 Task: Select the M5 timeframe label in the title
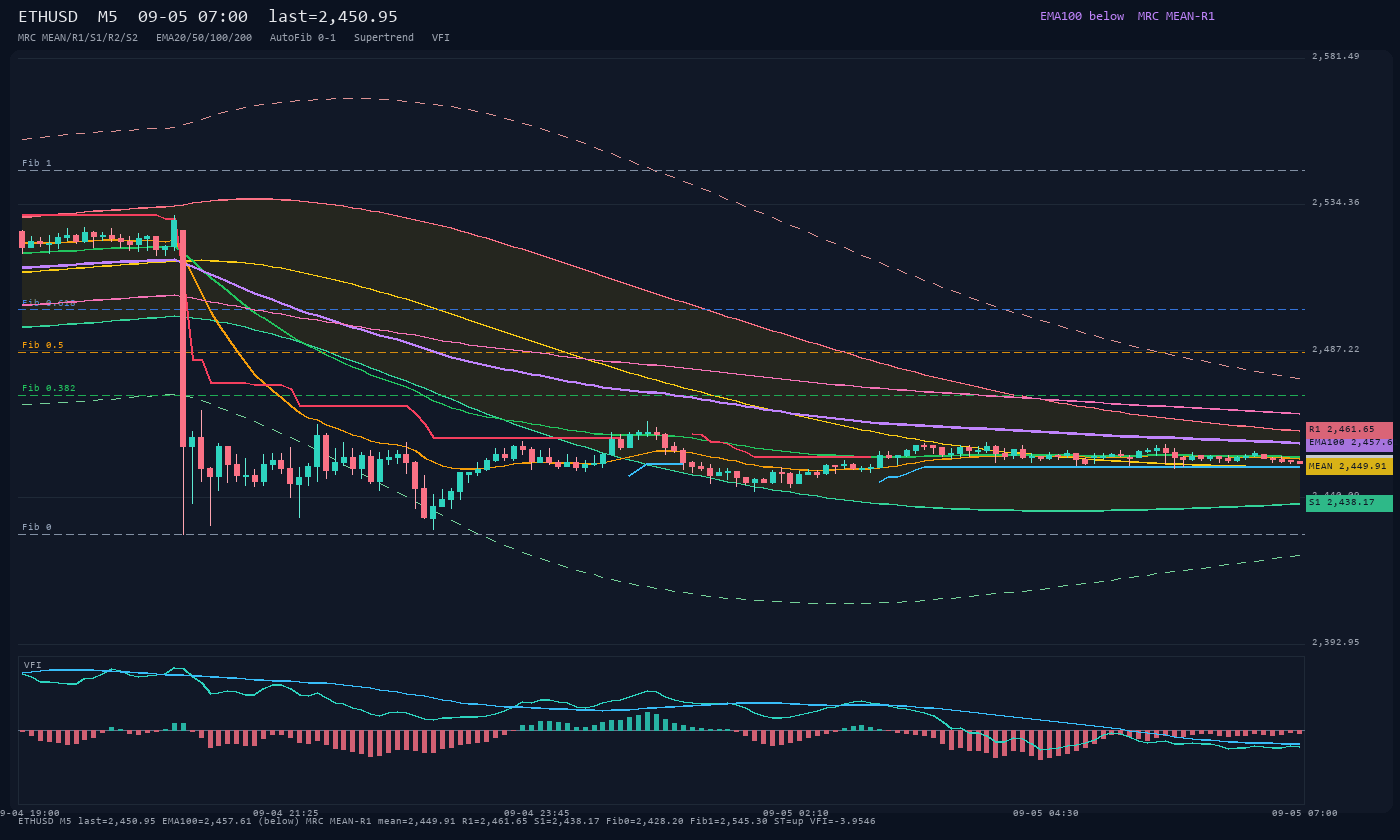coord(107,17)
